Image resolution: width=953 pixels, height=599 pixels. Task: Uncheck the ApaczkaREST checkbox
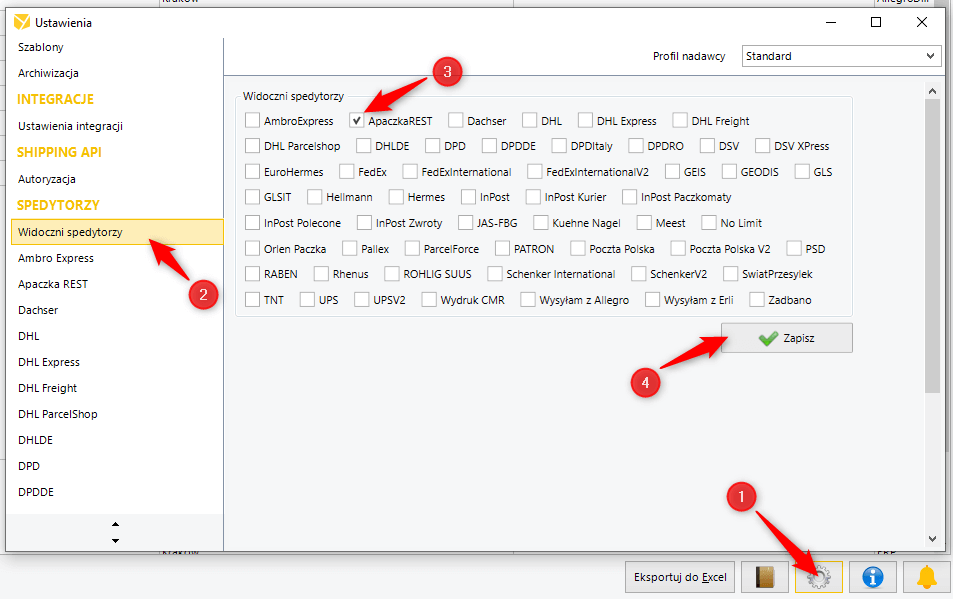[x=357, y=121]
